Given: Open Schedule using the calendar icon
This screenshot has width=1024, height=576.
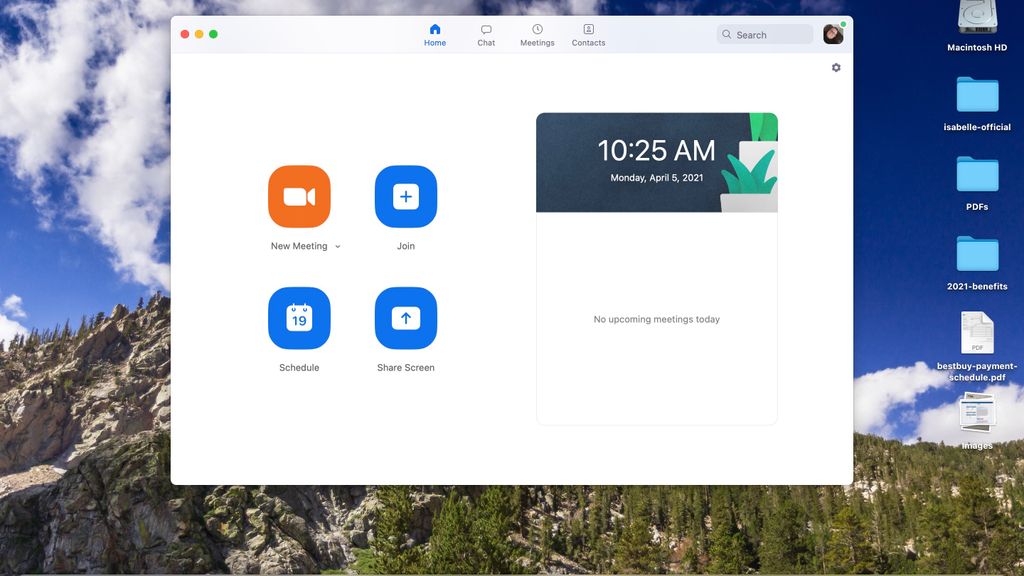Looking at the screenshot, I should pyautogui.click(x=298, y=317).
